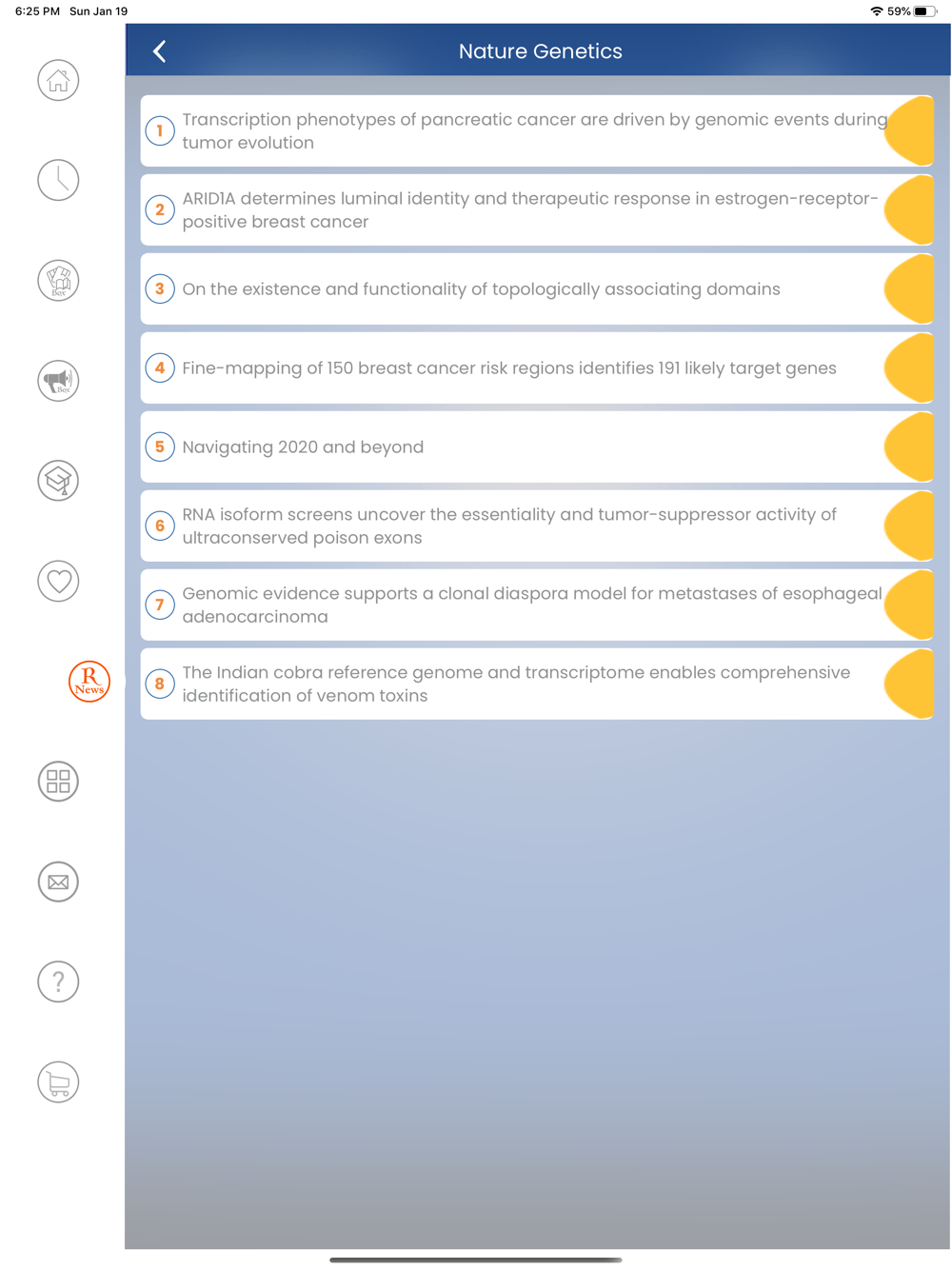Click the question mark help icon

(x=58, y=982)
